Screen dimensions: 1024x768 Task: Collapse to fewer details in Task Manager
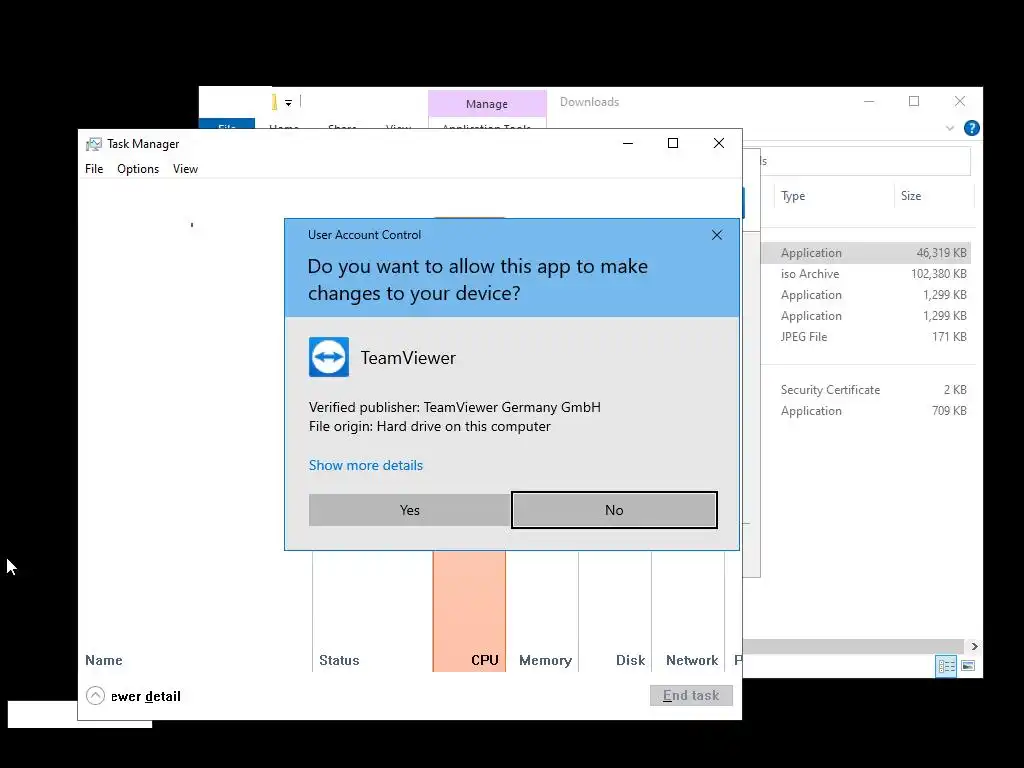[x=133, y=696]
